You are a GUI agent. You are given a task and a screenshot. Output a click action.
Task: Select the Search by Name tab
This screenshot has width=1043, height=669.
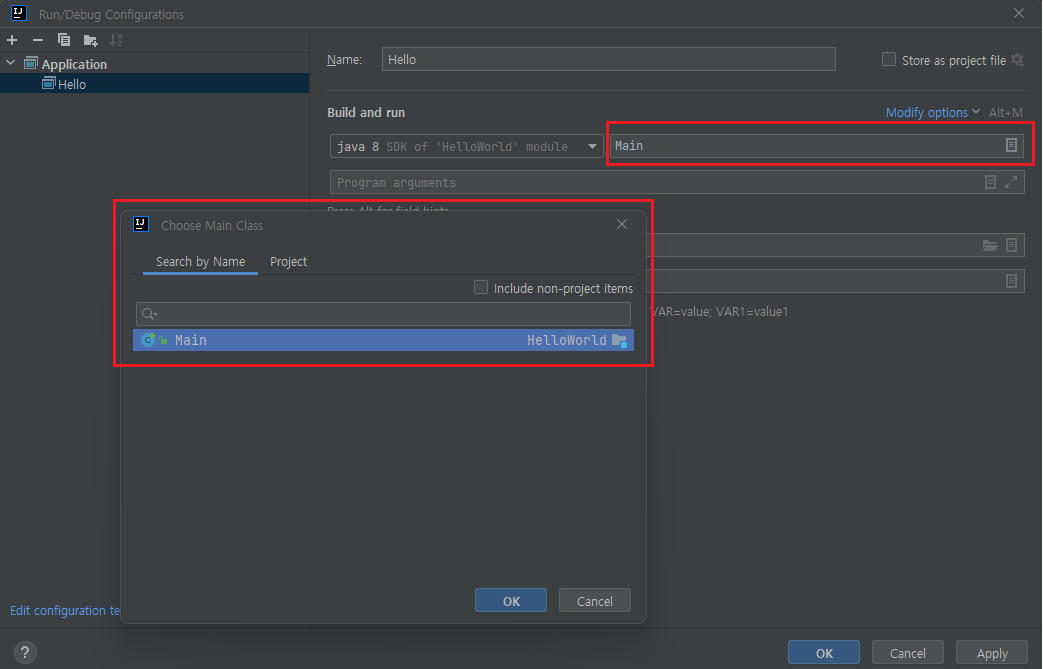pos(199,261)
